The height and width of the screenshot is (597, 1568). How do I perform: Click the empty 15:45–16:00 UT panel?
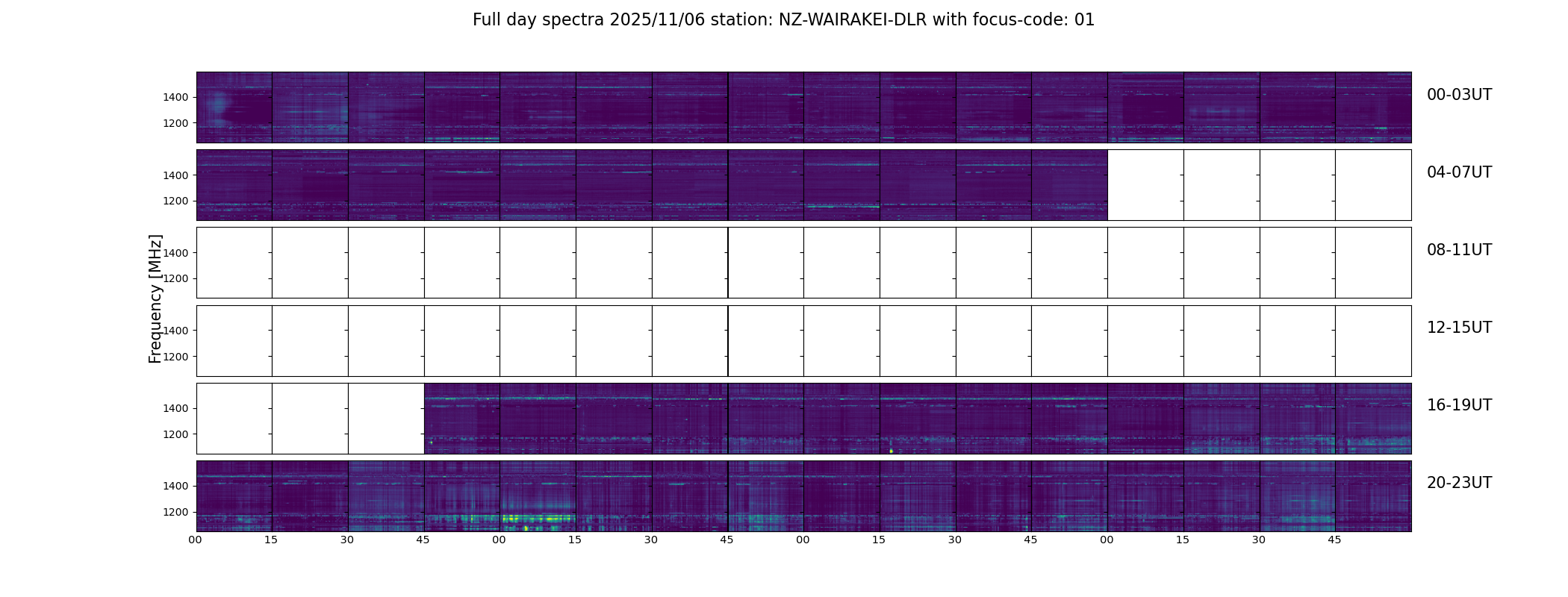tap(1373, 341)
